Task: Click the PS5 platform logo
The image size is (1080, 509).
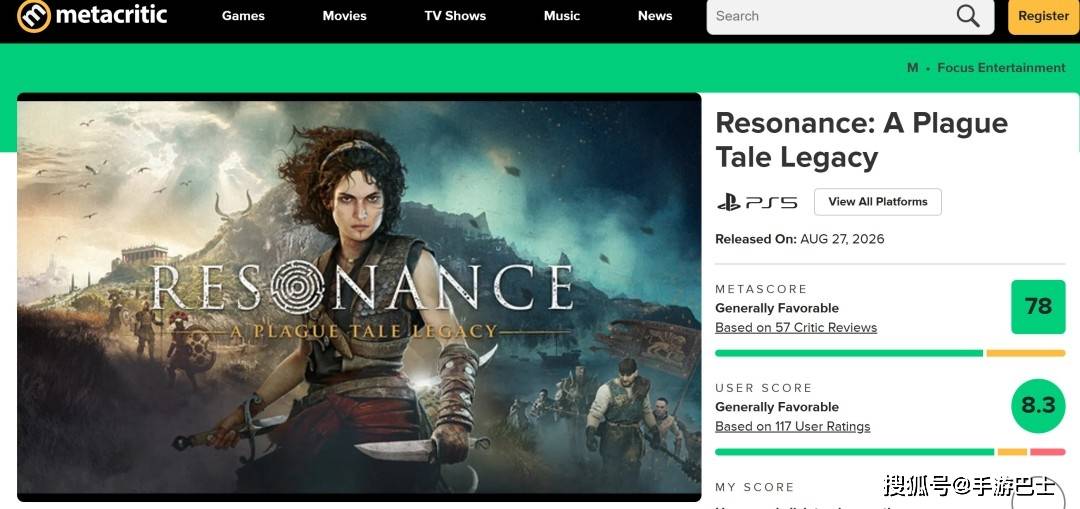Action: [757, 202]
